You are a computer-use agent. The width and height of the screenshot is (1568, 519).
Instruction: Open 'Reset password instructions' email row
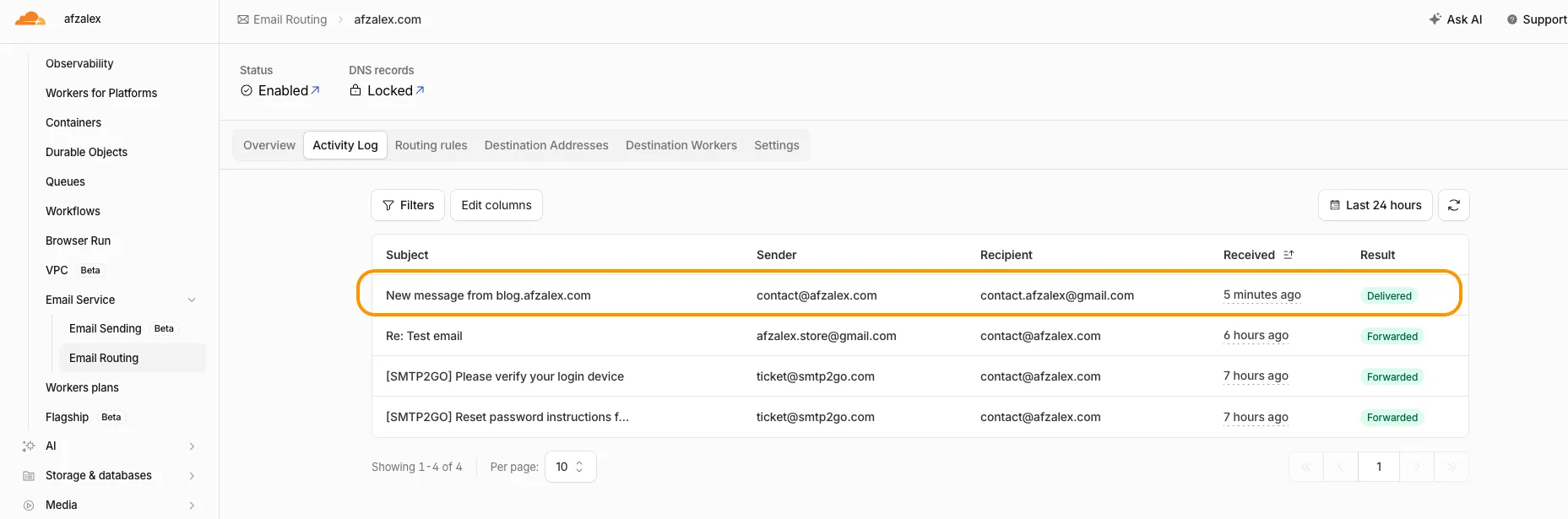click(920, 417)
